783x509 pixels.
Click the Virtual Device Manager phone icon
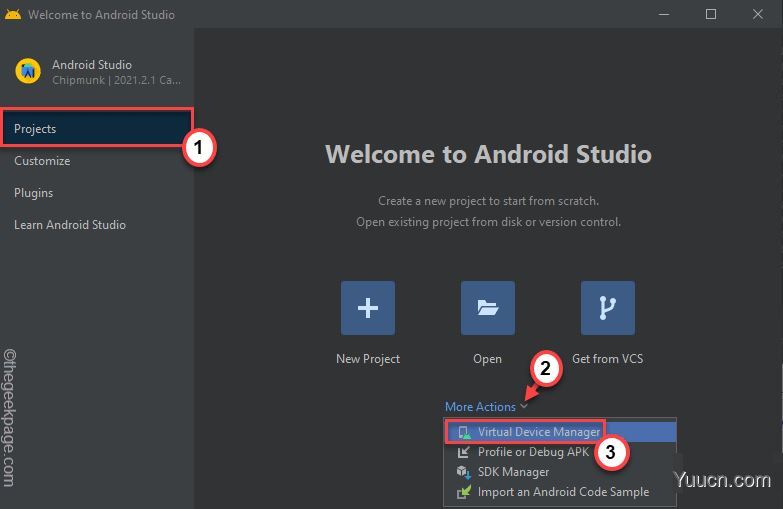[x=464, y=432]
